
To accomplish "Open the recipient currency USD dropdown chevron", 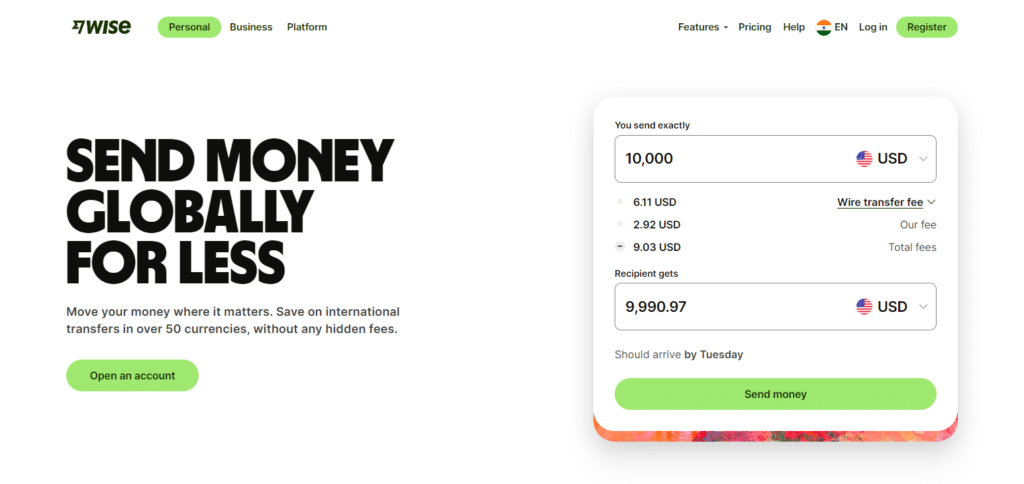I will tap(923, 306).
